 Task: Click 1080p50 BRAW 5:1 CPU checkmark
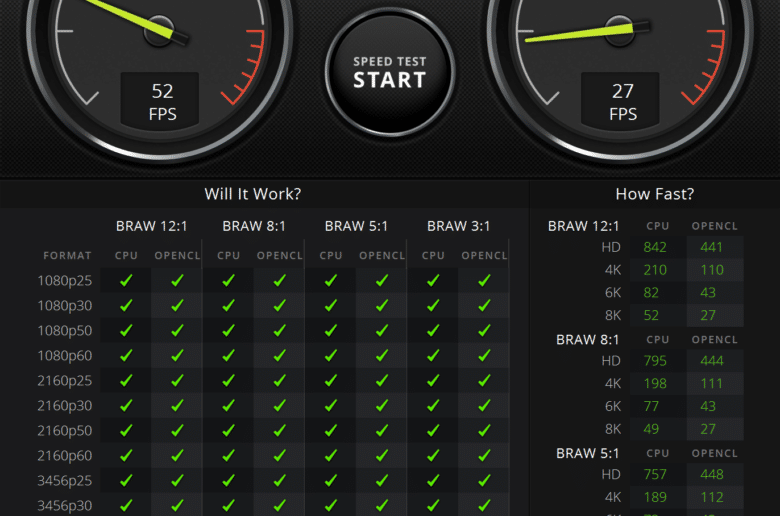pos(331,330)
